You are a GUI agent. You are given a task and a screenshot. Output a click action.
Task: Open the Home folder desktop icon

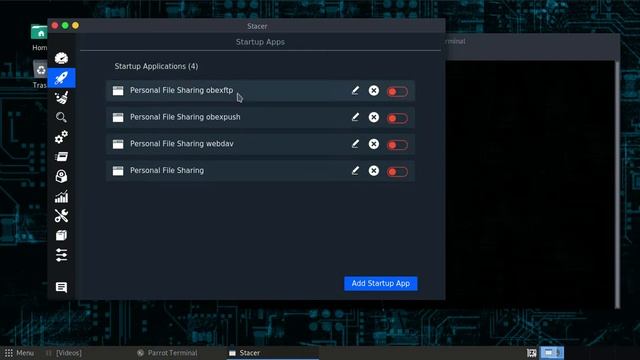[x=40, y=37]
